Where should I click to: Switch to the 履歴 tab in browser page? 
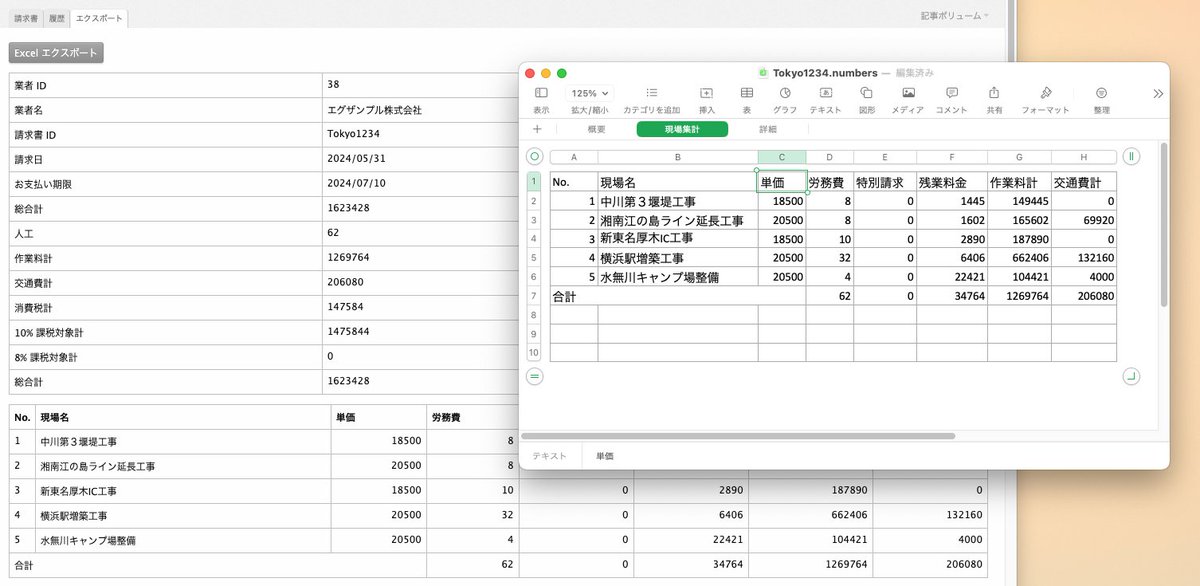click(x=58, y=18)
